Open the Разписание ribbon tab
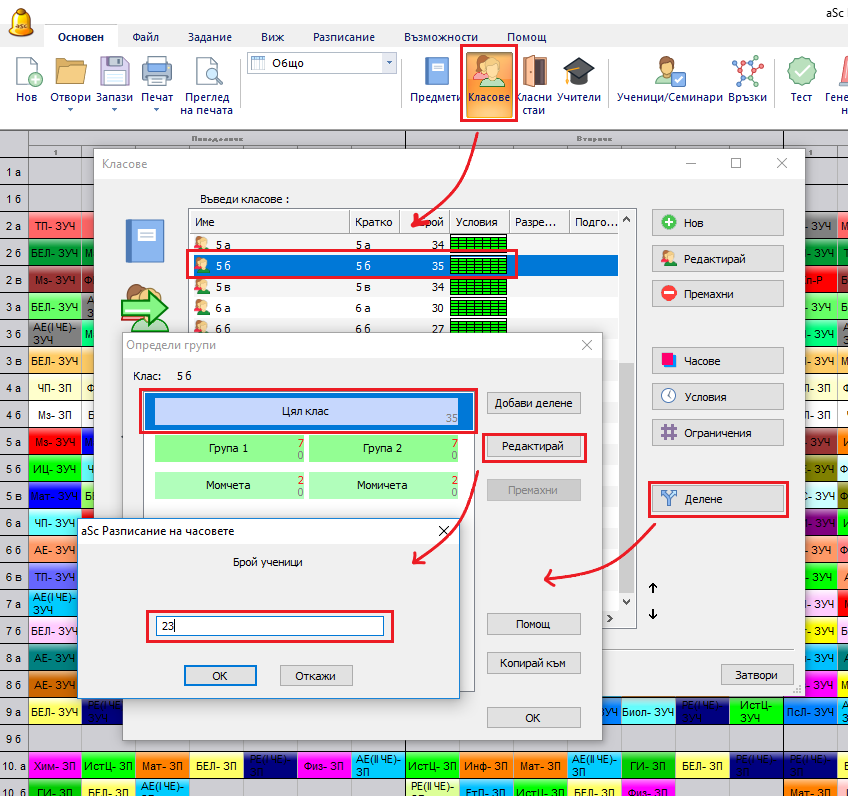This screenshot has width=848, height=796. tap(343, 37)
